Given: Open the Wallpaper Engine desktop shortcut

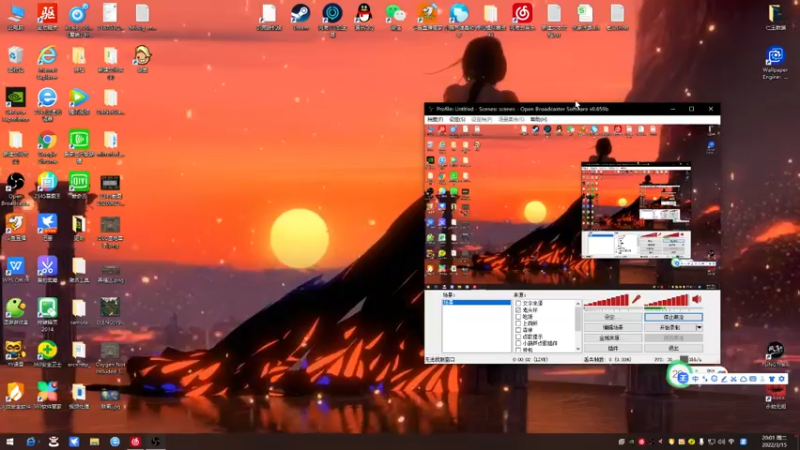Looking at the screenshot, I should [x=775, y=63].
